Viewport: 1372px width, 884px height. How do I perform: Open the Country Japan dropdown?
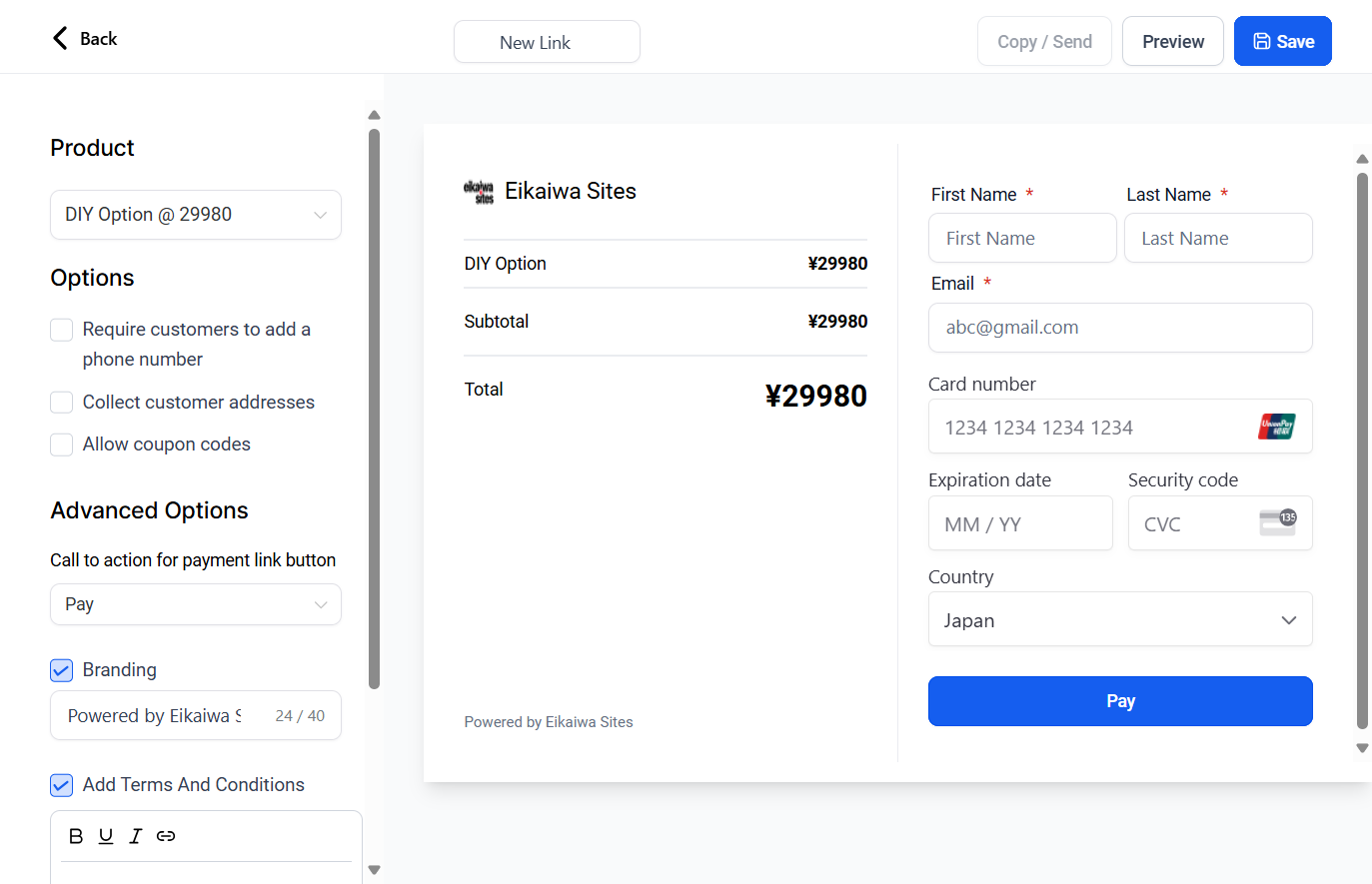[1120, 619]
